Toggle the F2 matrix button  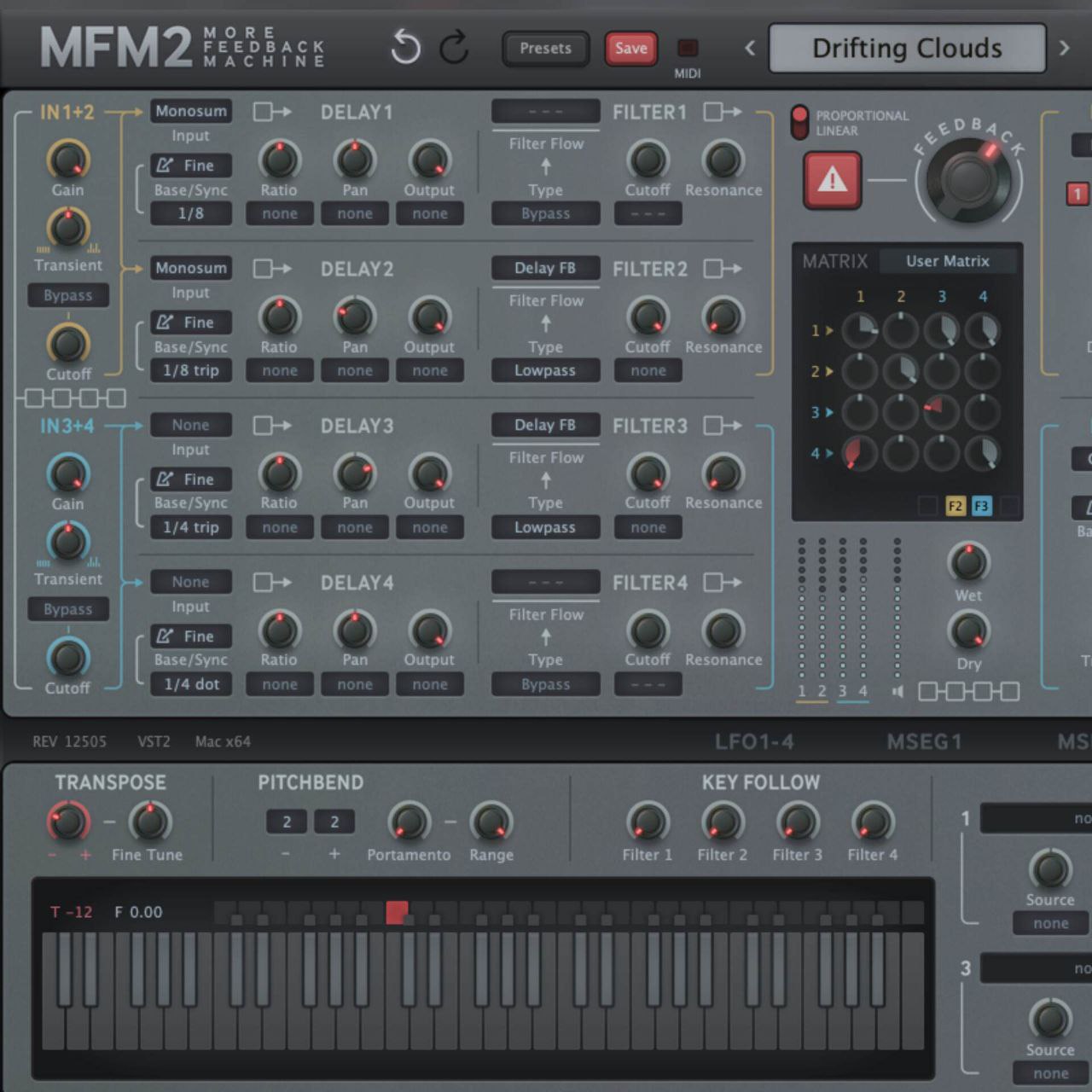(955, 506)
